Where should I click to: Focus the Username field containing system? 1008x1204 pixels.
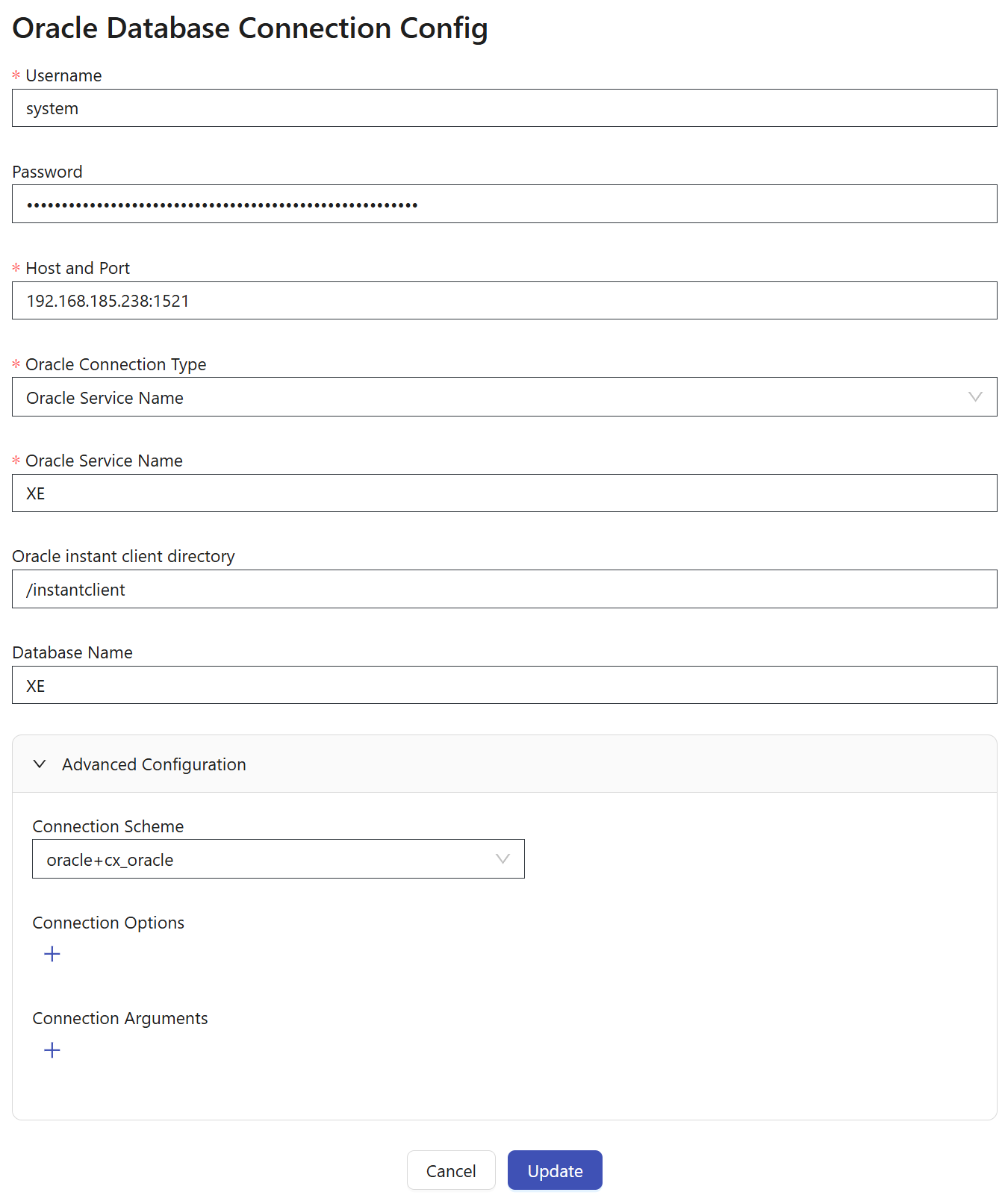click(x=504, y=108)
